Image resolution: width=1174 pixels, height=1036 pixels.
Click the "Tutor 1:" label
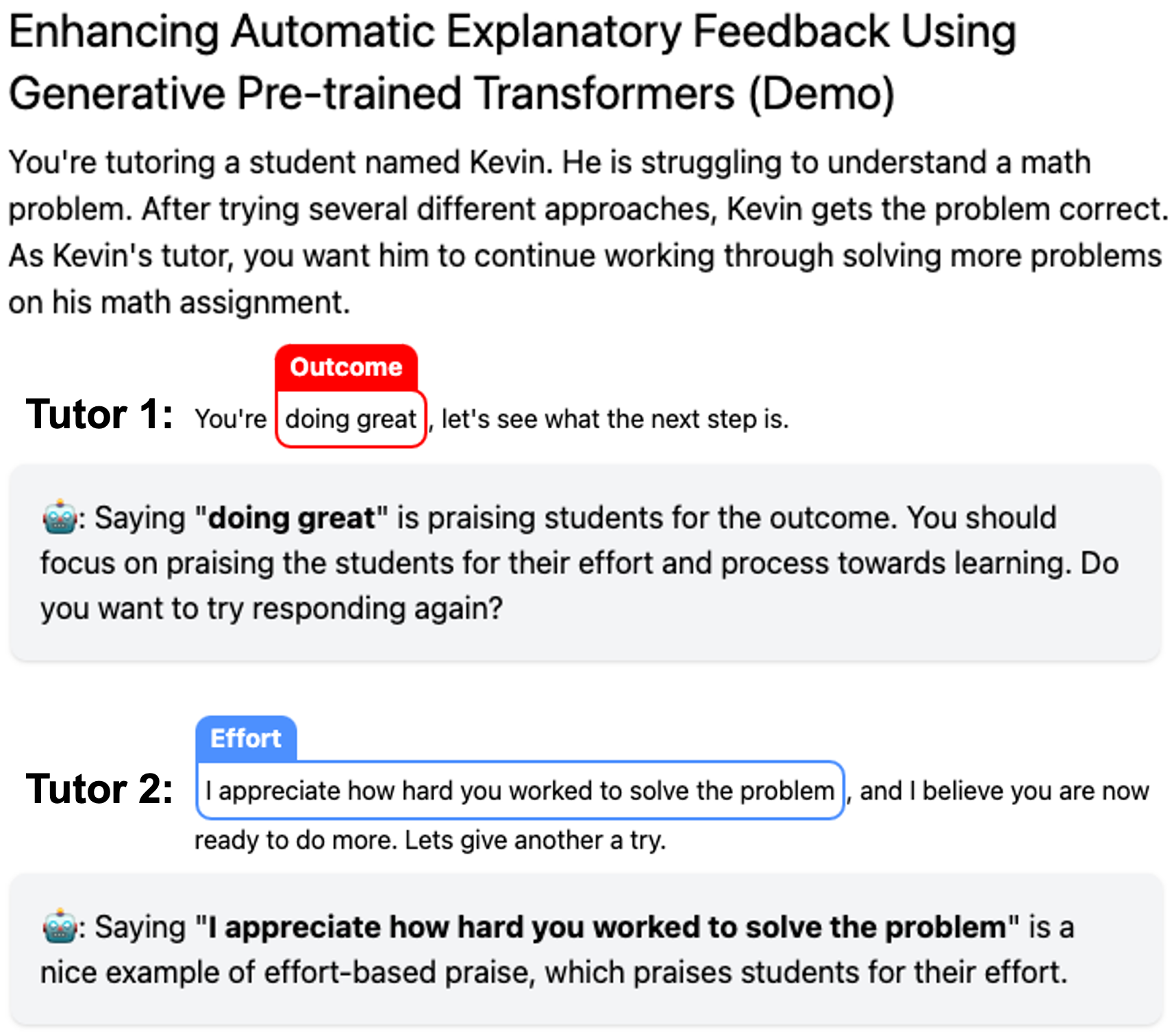tap(99, 415)
